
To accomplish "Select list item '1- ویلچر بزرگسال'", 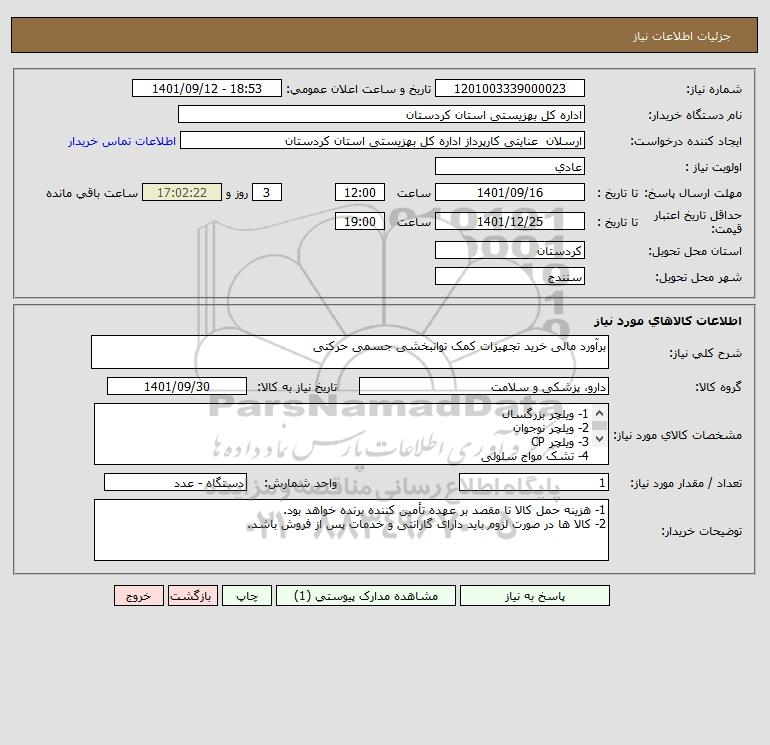I will pos(545,414).
